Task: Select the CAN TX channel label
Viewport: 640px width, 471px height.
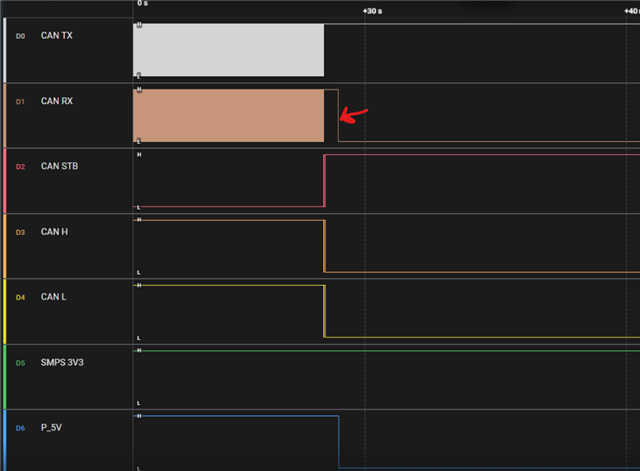Action: pos(56,36)
